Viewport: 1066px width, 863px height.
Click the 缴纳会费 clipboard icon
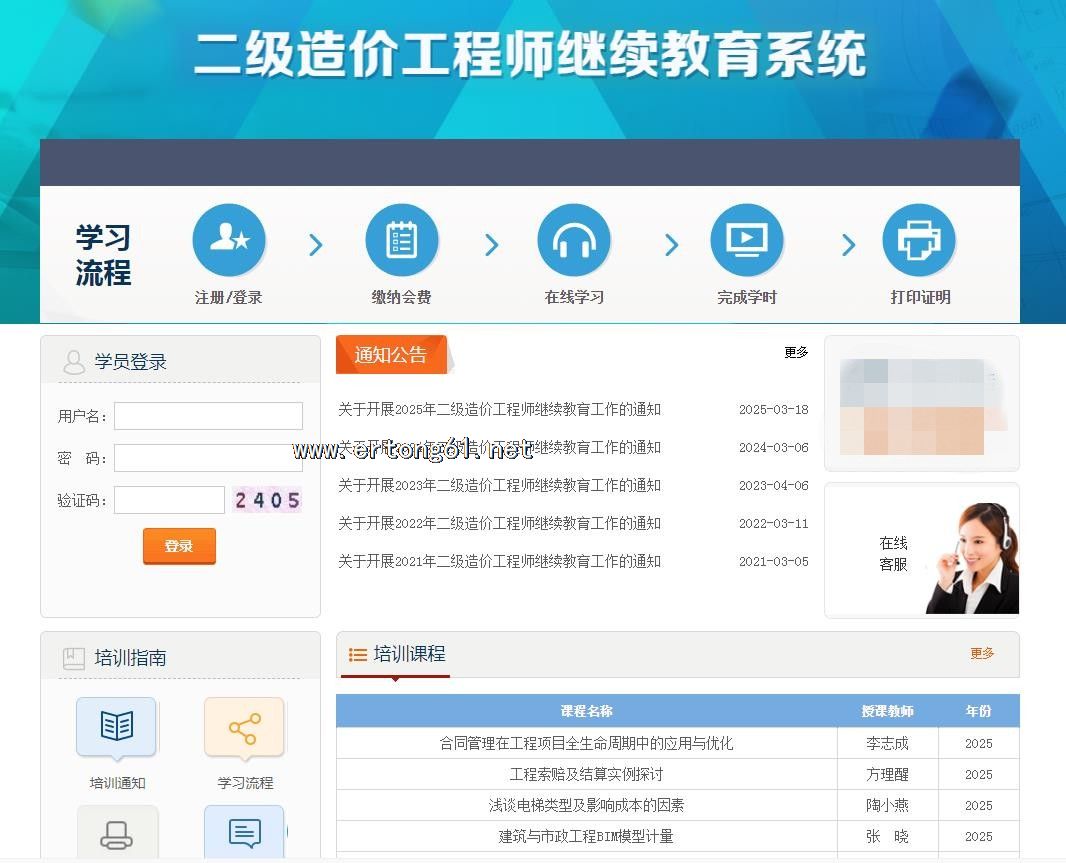pos(401,241)
